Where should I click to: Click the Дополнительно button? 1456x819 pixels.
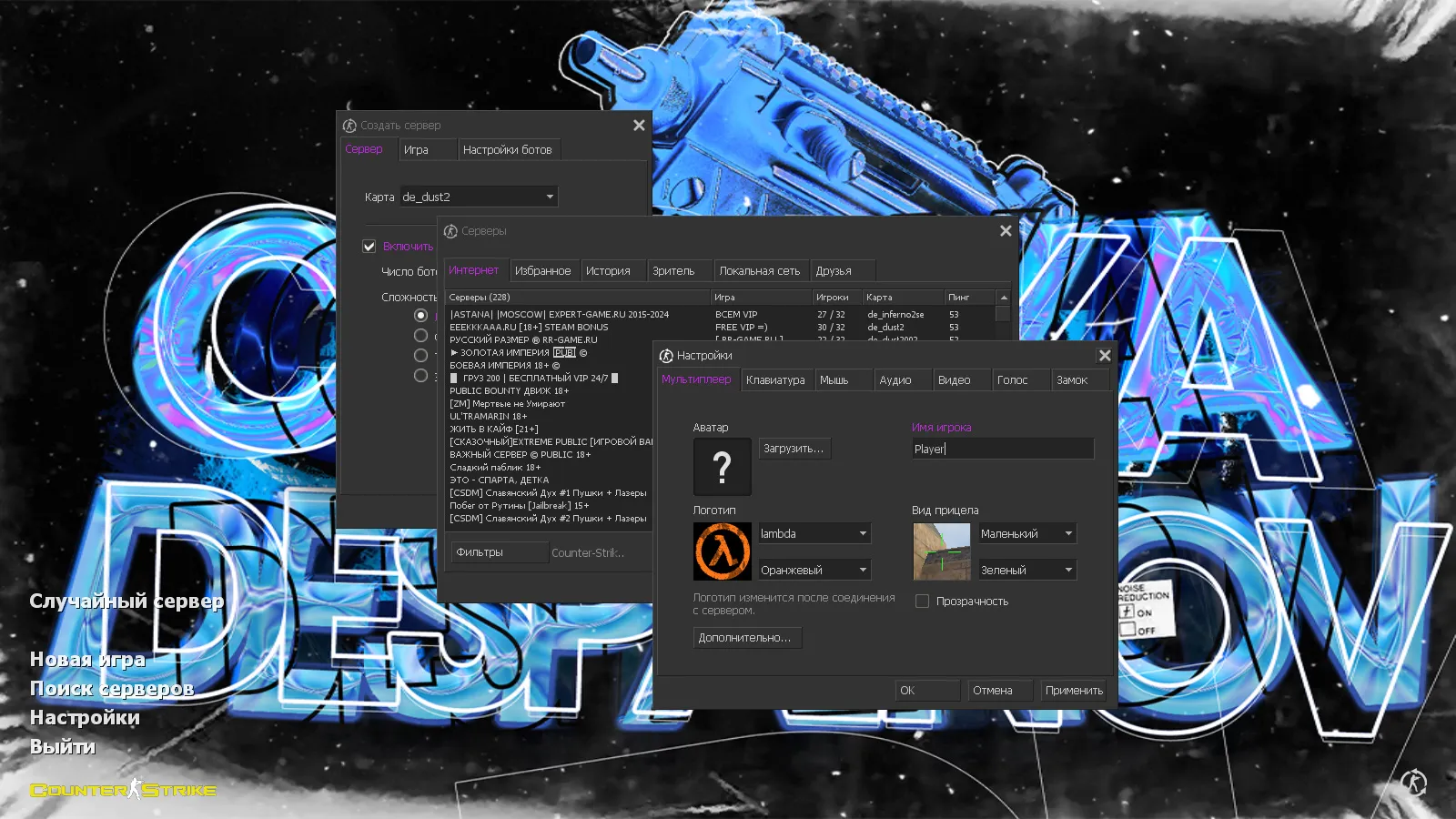click(x=746, y=637)
